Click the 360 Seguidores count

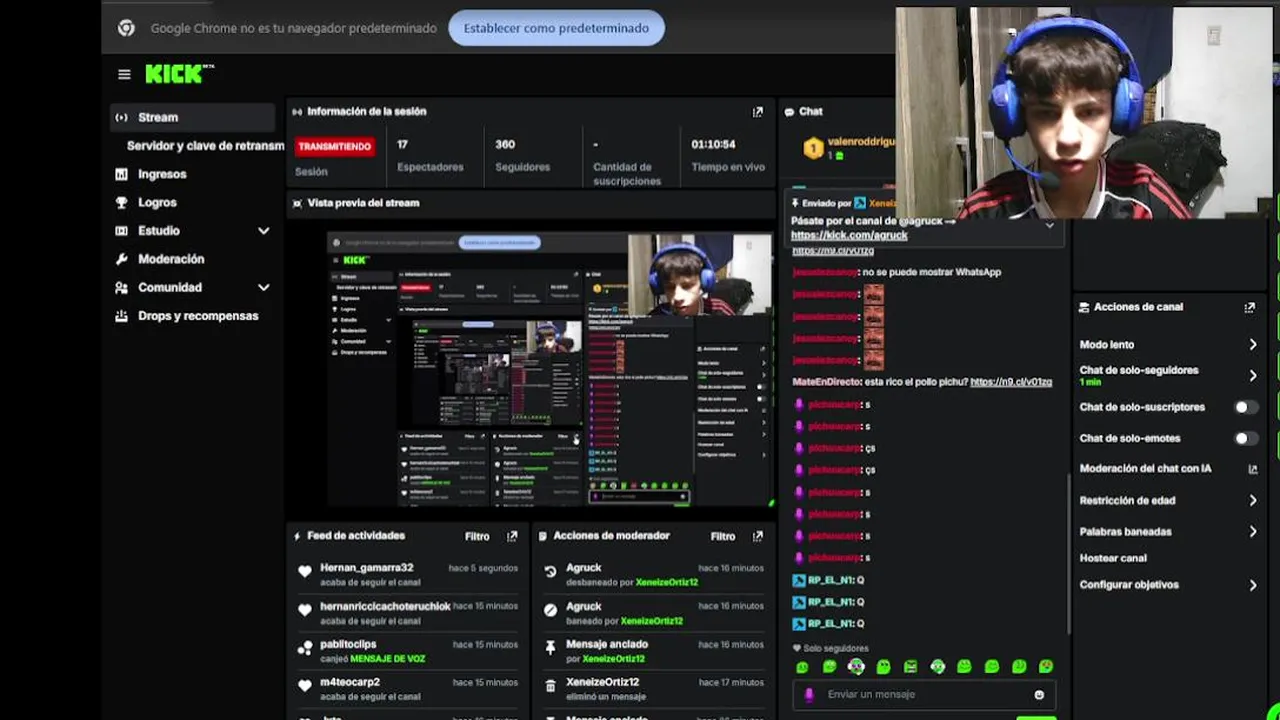coord(505,144)
